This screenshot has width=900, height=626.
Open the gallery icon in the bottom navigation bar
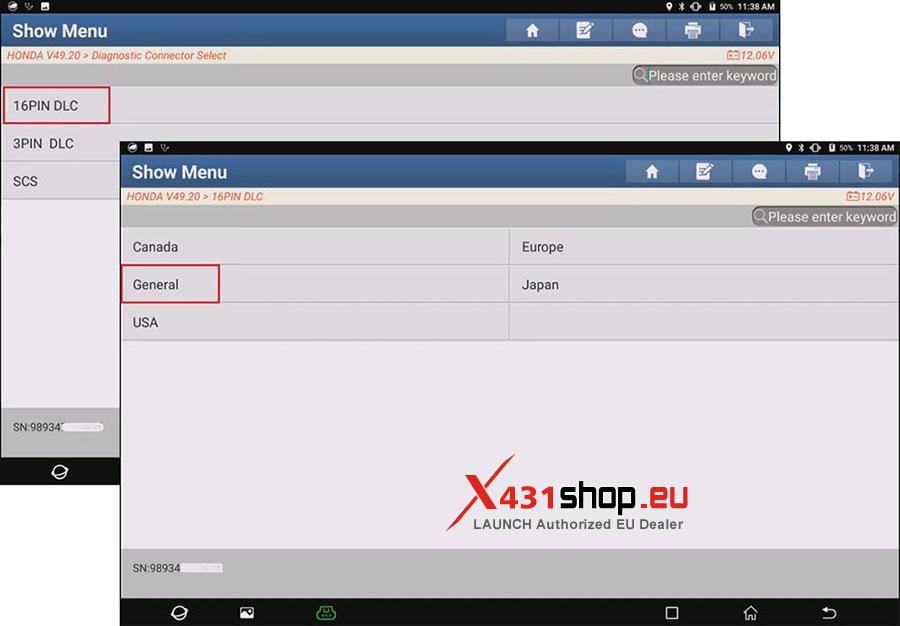click(x=247, y=613)
